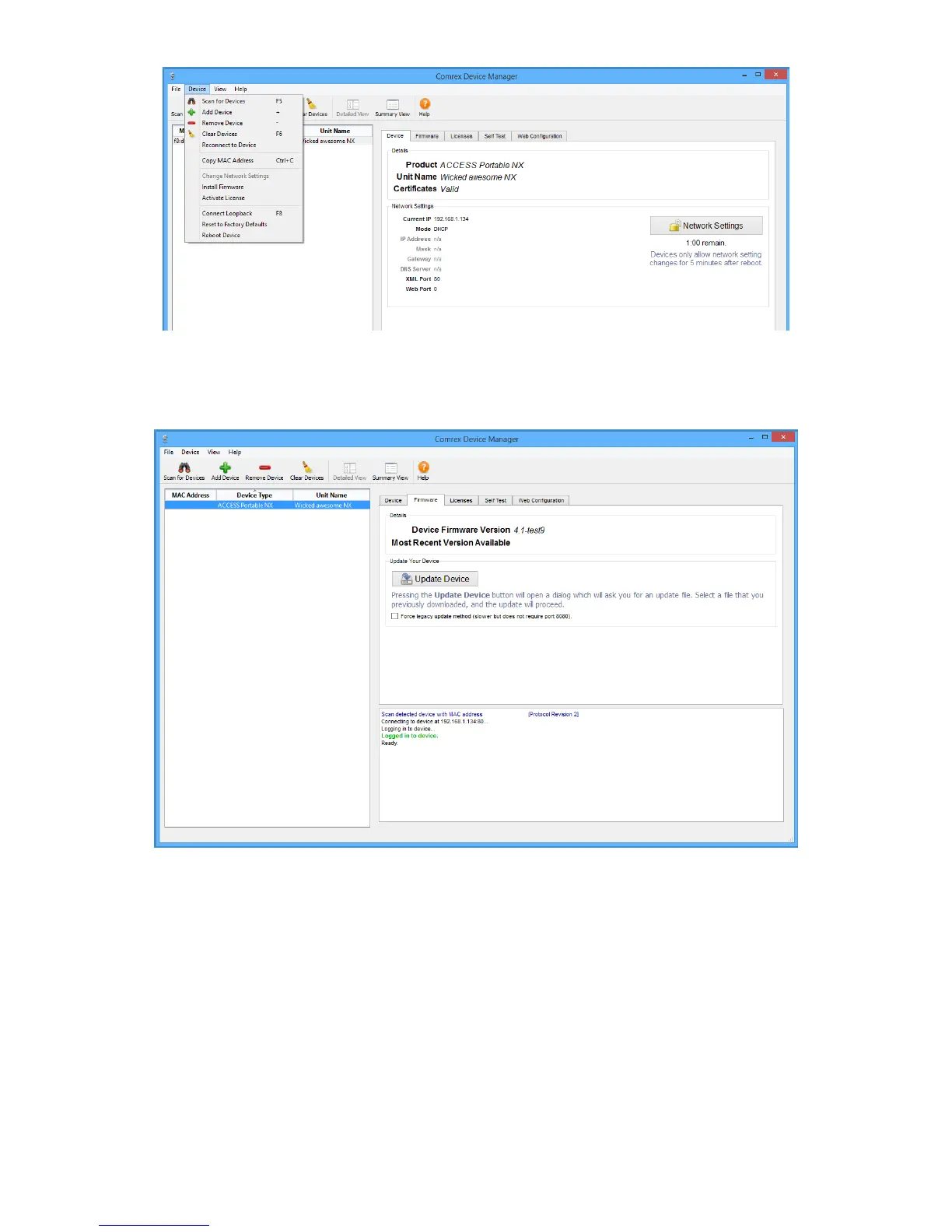Viewport: 952px width, 1232px height.
Task: Switch to Firmware tab in upper window
Action: [x=427, y=136]
